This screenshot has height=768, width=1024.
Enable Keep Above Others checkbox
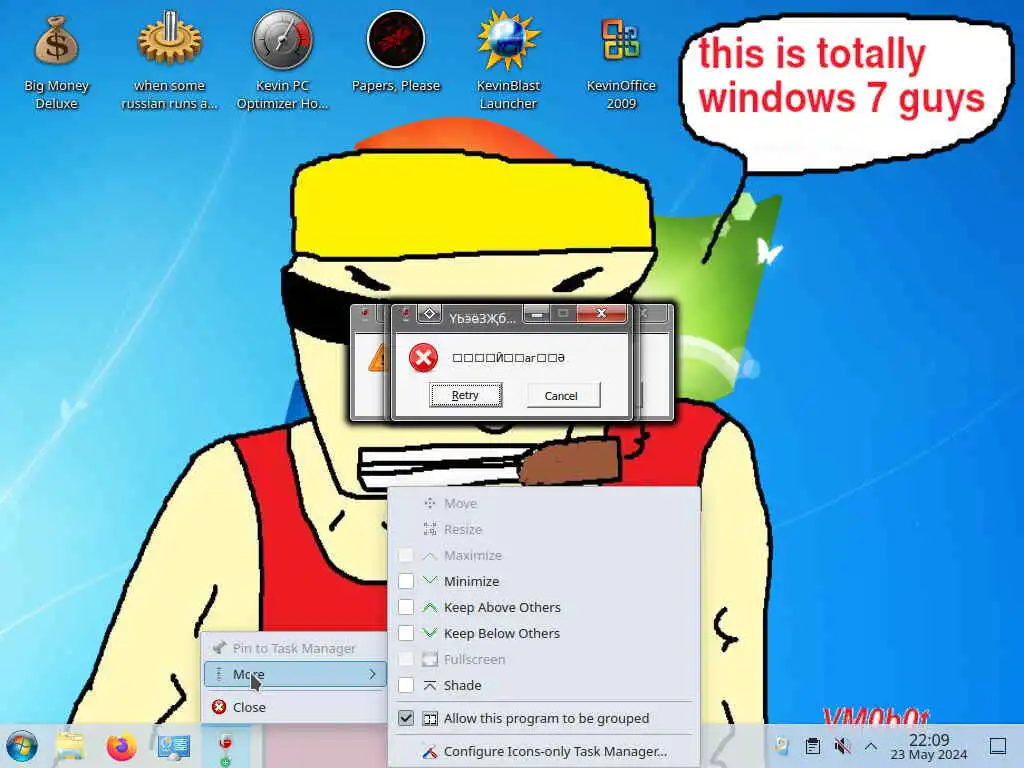(406, 607)
